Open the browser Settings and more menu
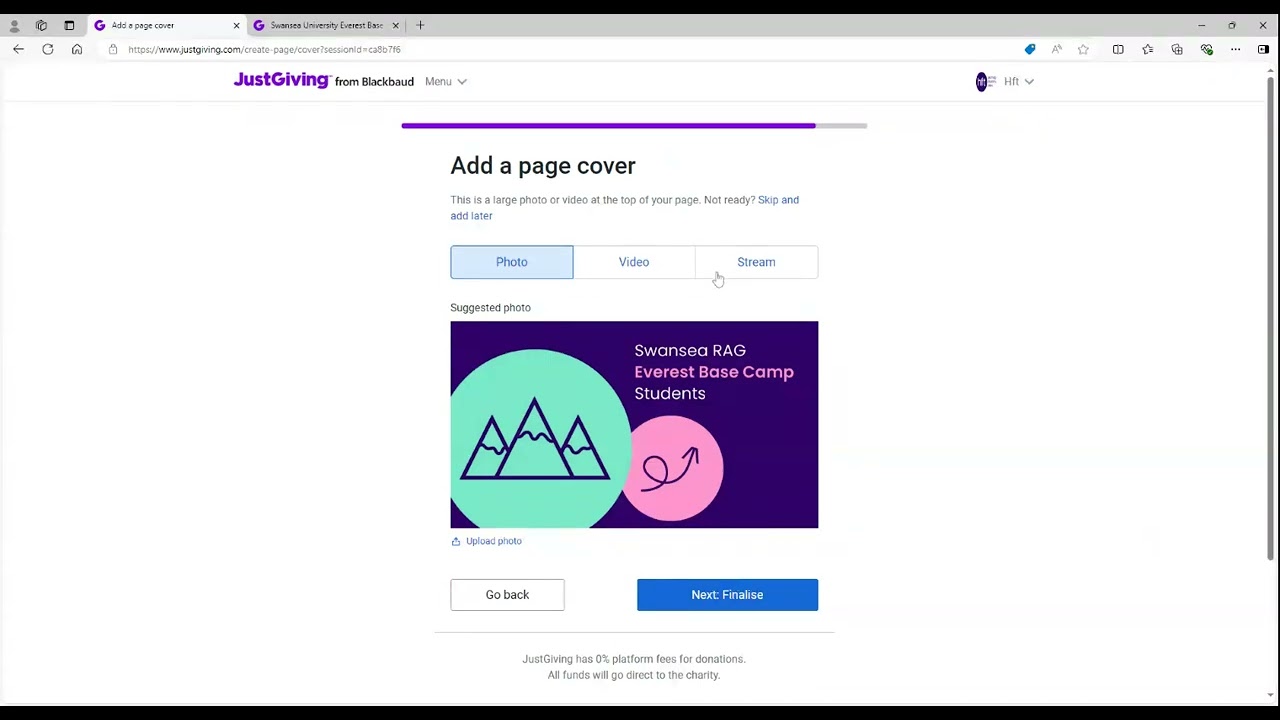1280x720 pixels. tap(1236, 49)
